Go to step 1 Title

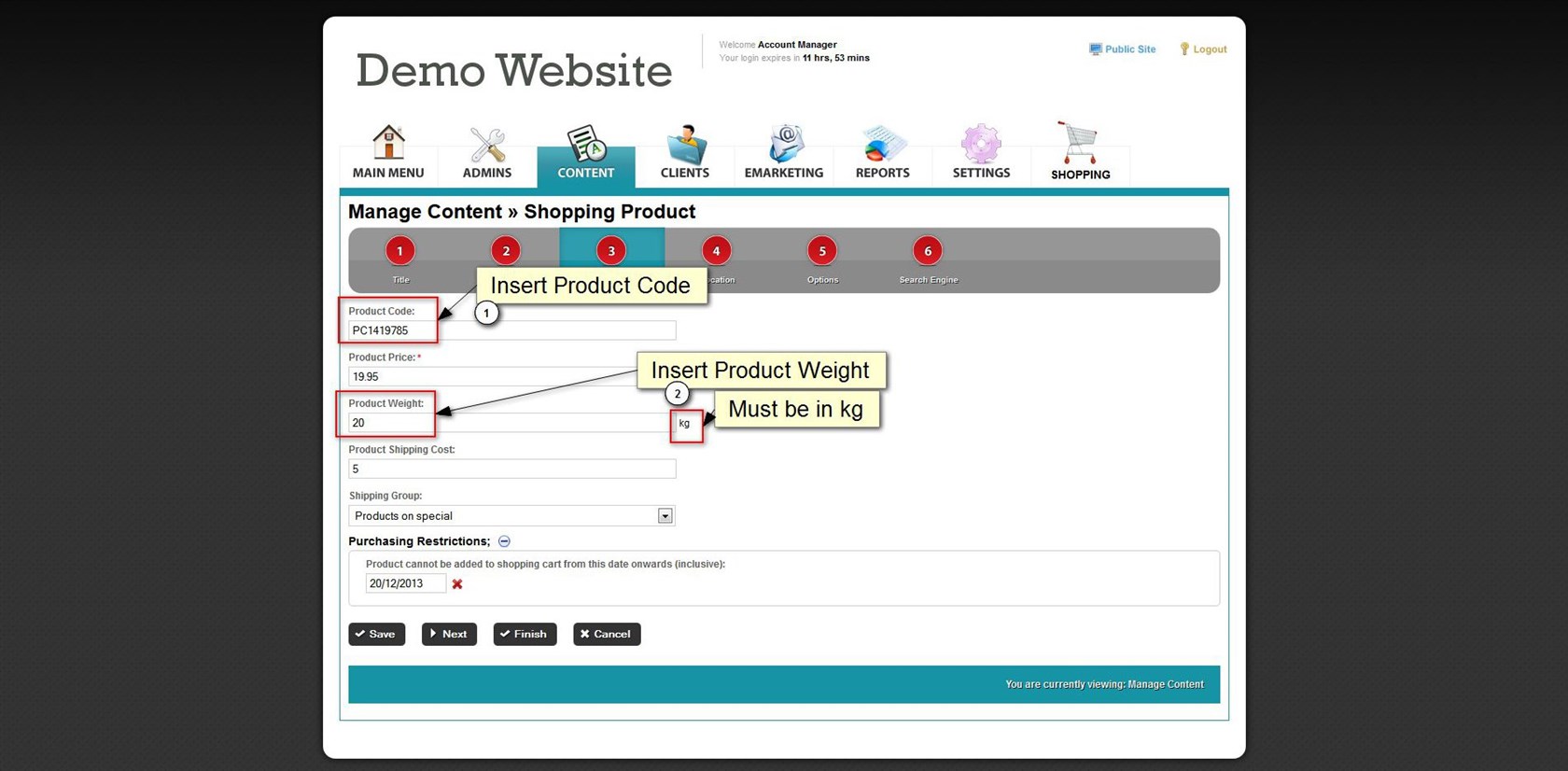click(x=400, y=251)
